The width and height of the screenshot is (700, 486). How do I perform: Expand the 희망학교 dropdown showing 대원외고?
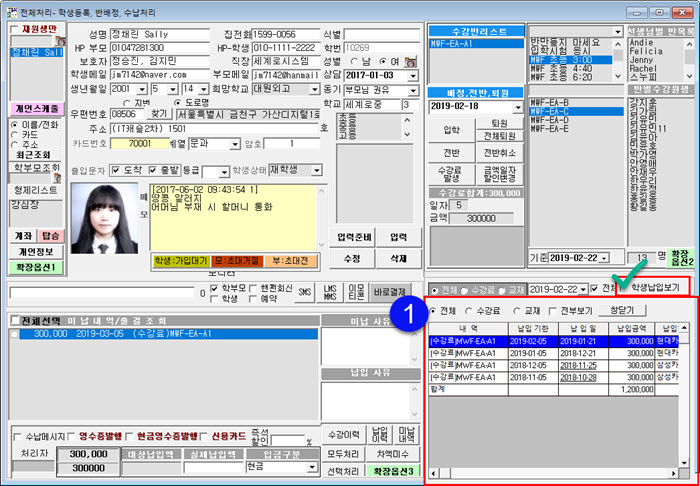click(315, 89)
